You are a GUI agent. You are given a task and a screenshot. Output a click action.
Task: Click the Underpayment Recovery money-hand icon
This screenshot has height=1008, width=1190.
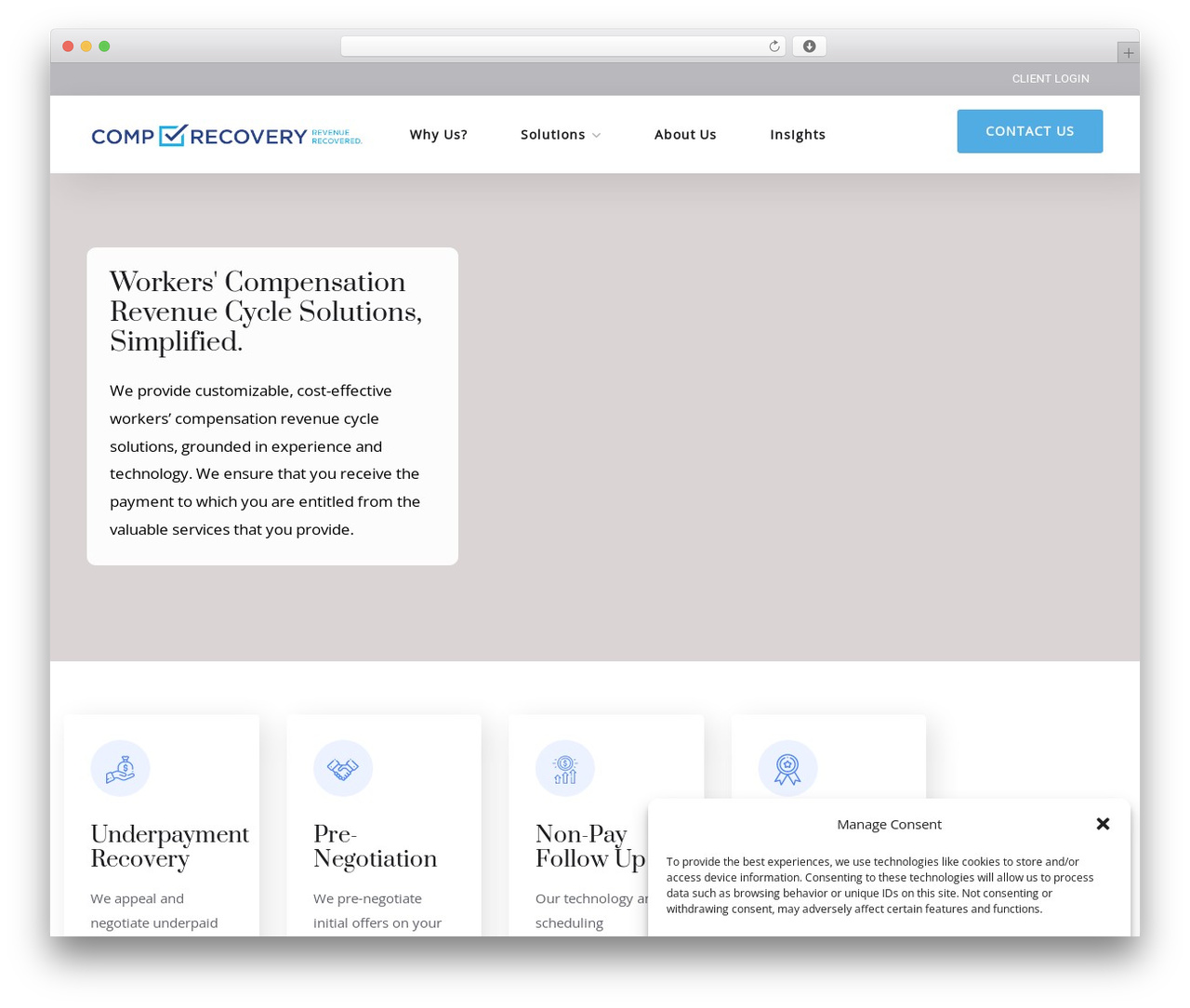tap(120, 768)
